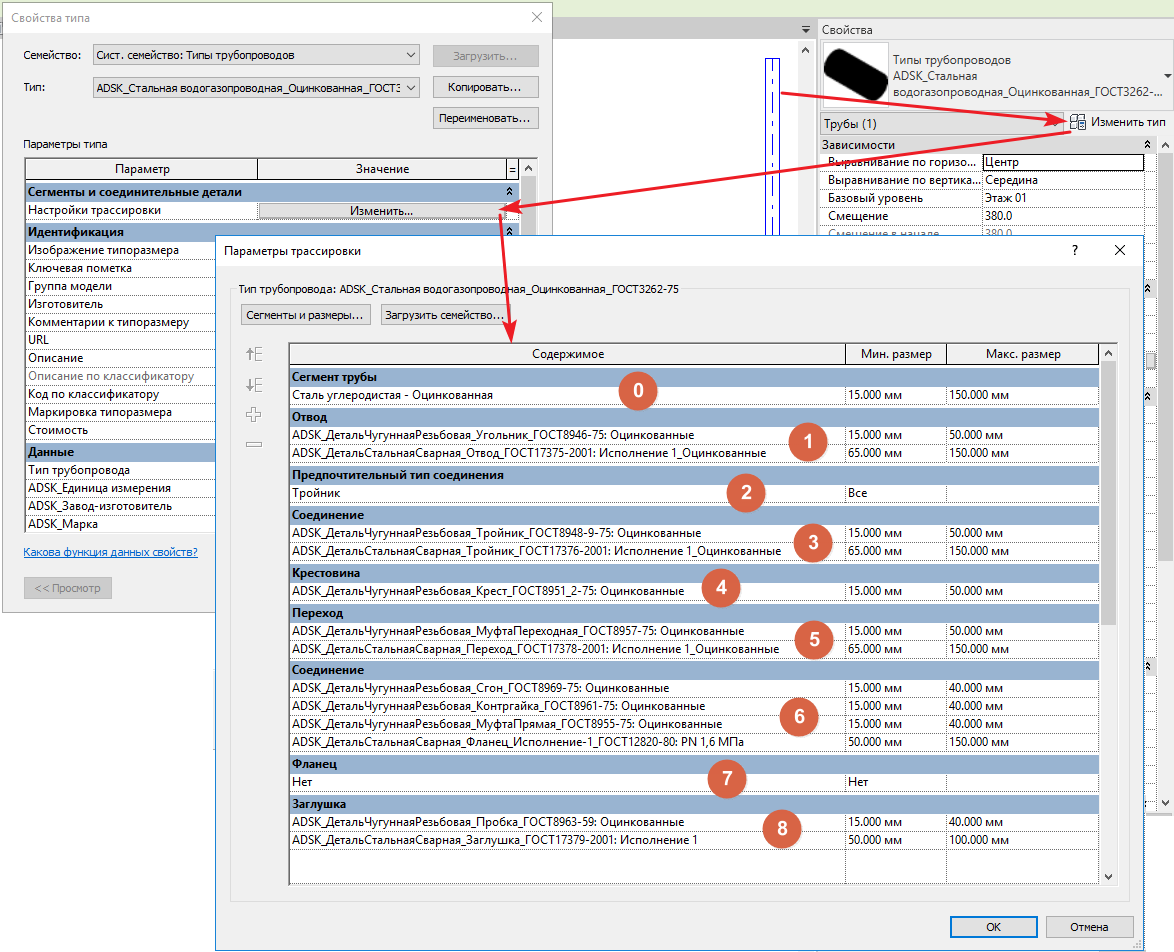Click Параметр column header
This screenshot has height=952, width=1174.
click(x=142, y=169)
